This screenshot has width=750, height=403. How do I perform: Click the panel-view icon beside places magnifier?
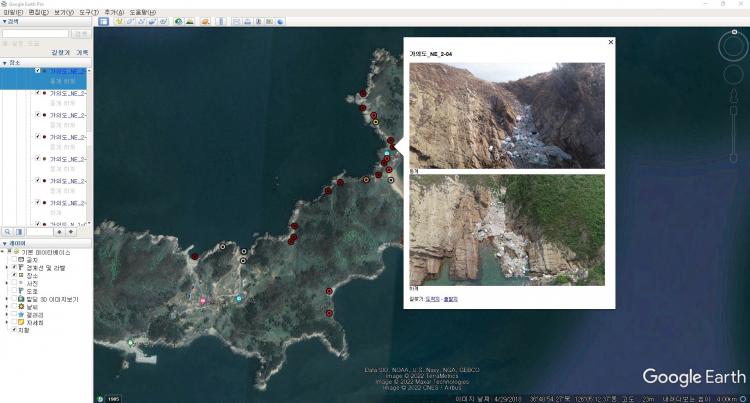(19, 232)
